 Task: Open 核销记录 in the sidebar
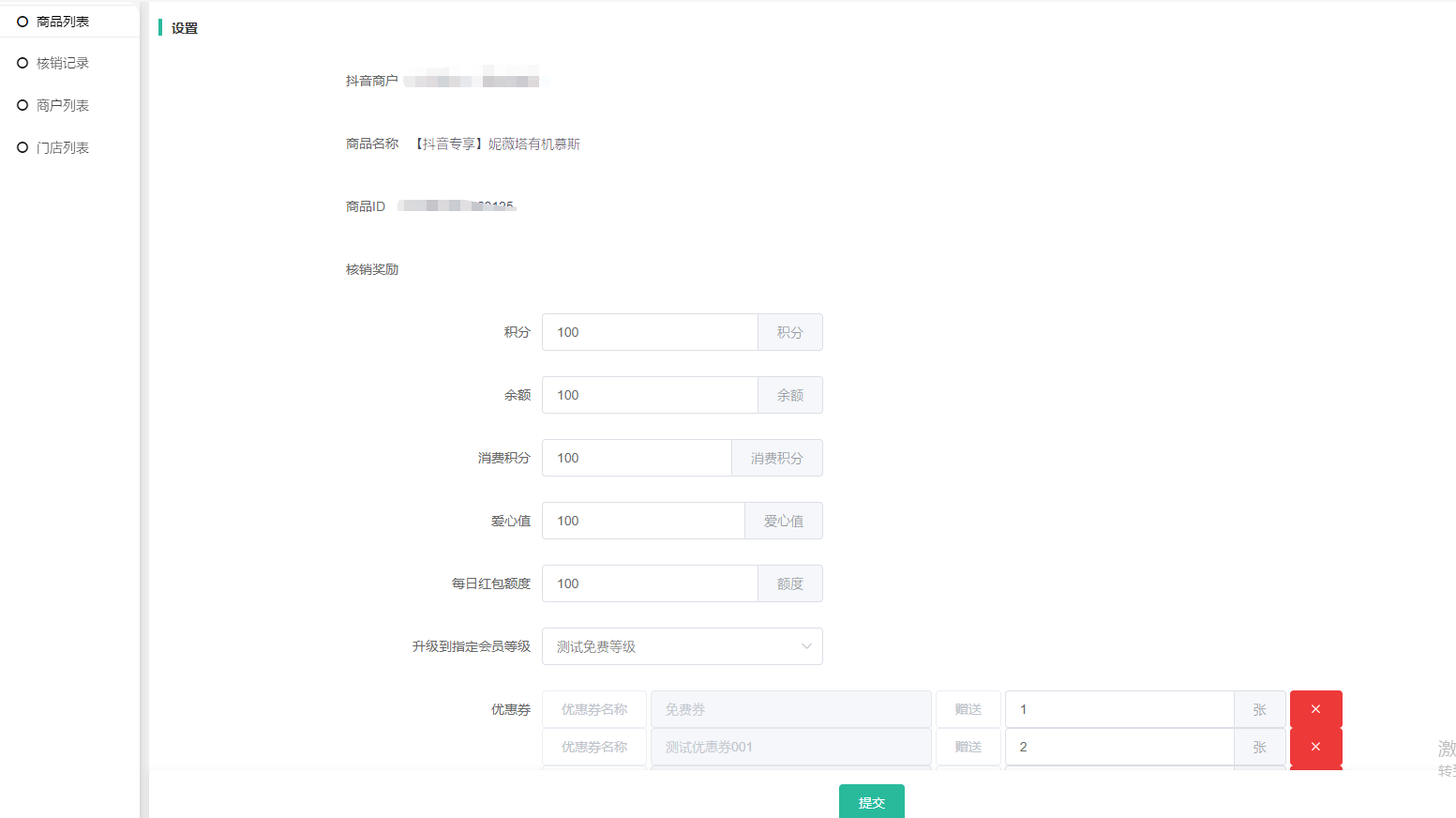coord(63,63)
